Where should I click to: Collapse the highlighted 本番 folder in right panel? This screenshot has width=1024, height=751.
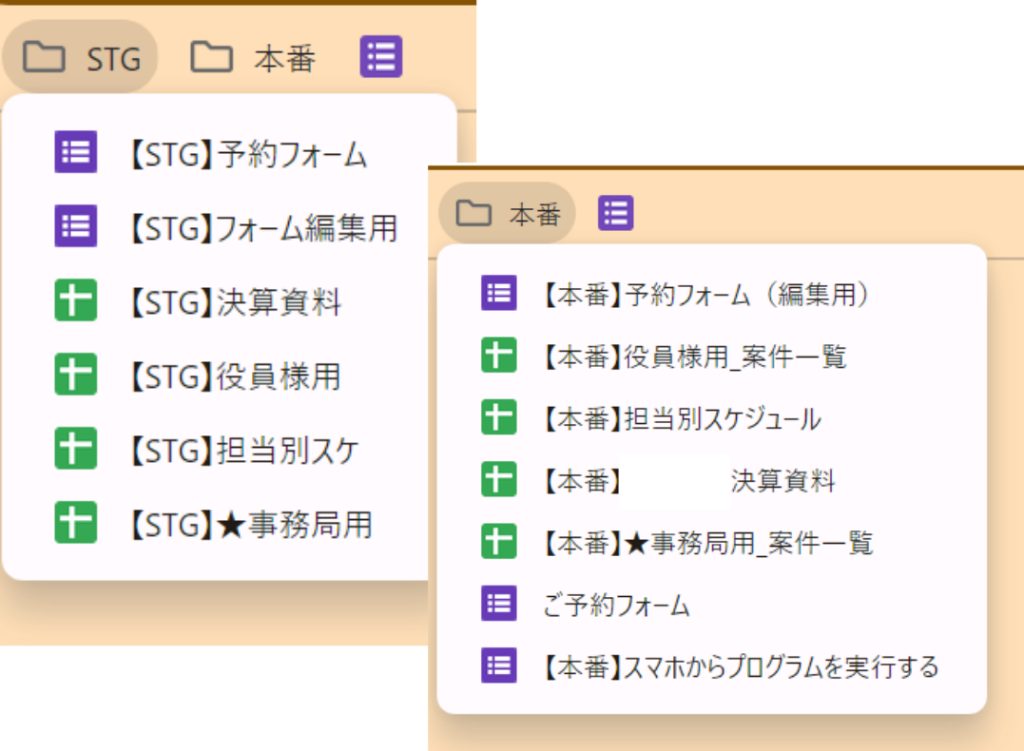pos(507,213)
